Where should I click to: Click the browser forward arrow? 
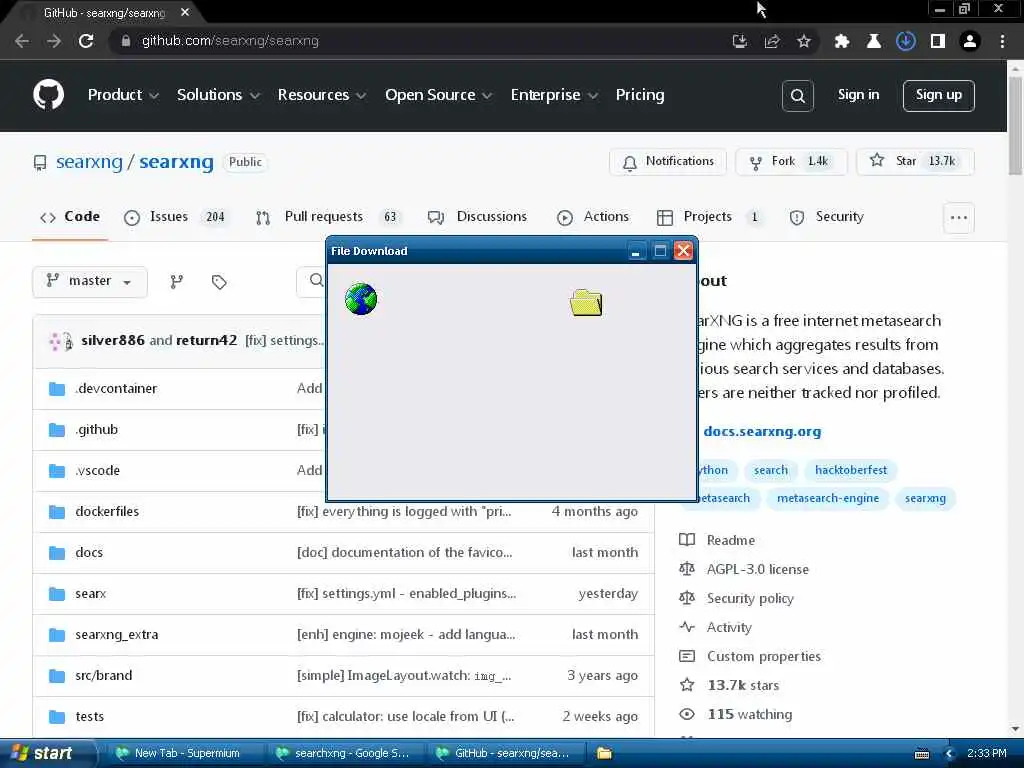click(x=54, y=41)
